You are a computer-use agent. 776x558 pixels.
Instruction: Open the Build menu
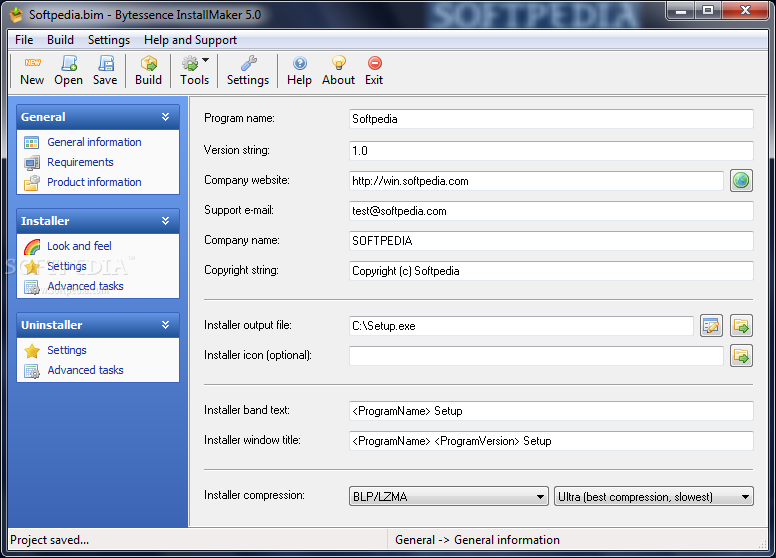click(60, 40)
